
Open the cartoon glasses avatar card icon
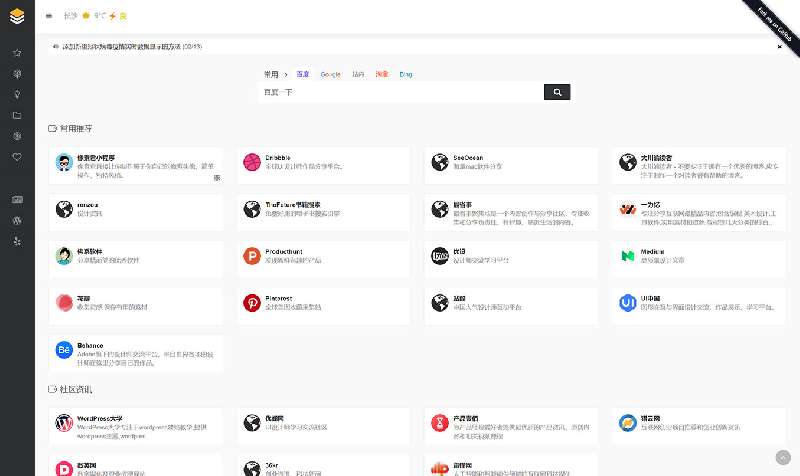click(64, 162)
